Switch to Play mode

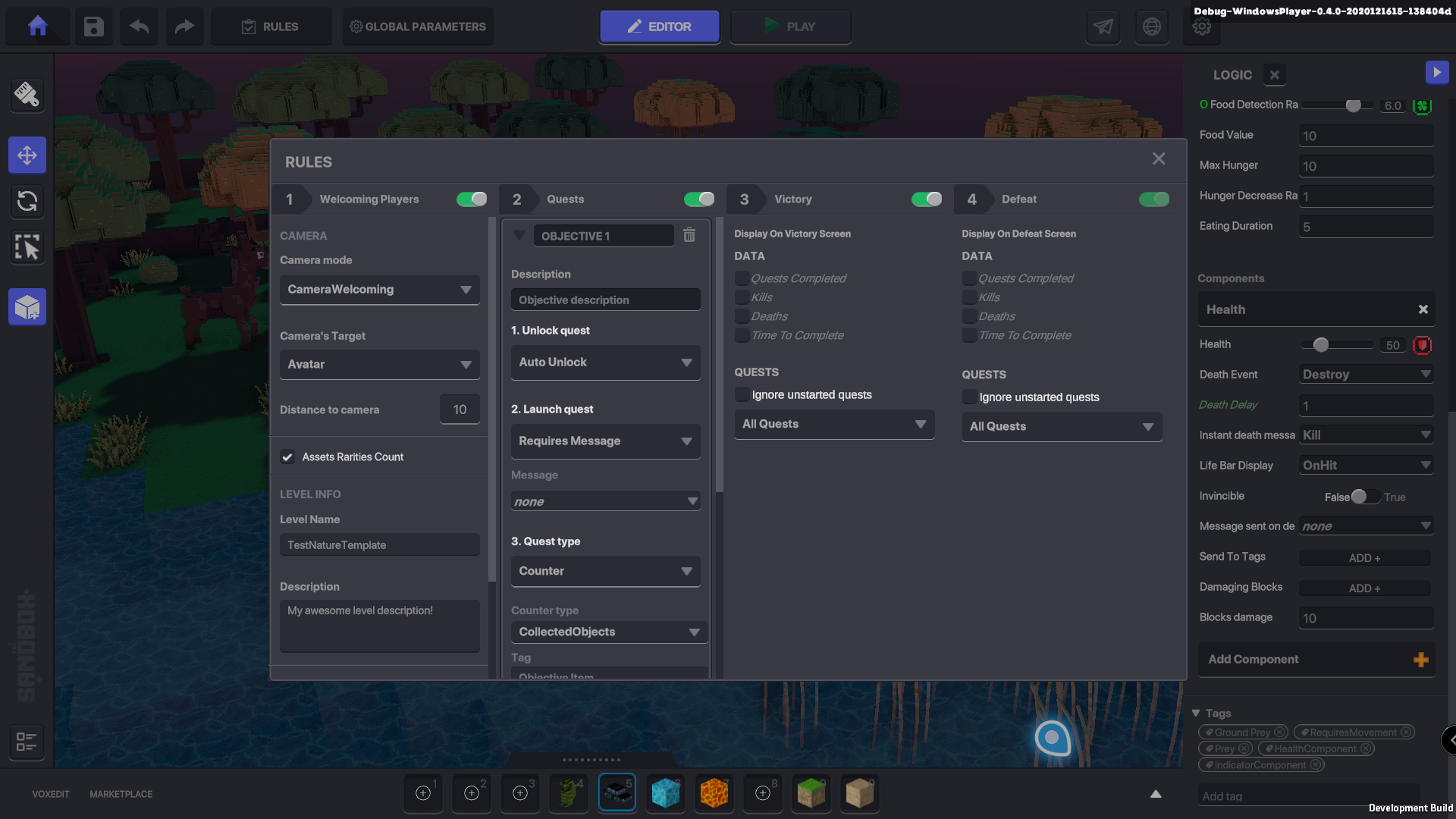pos(790,27)
